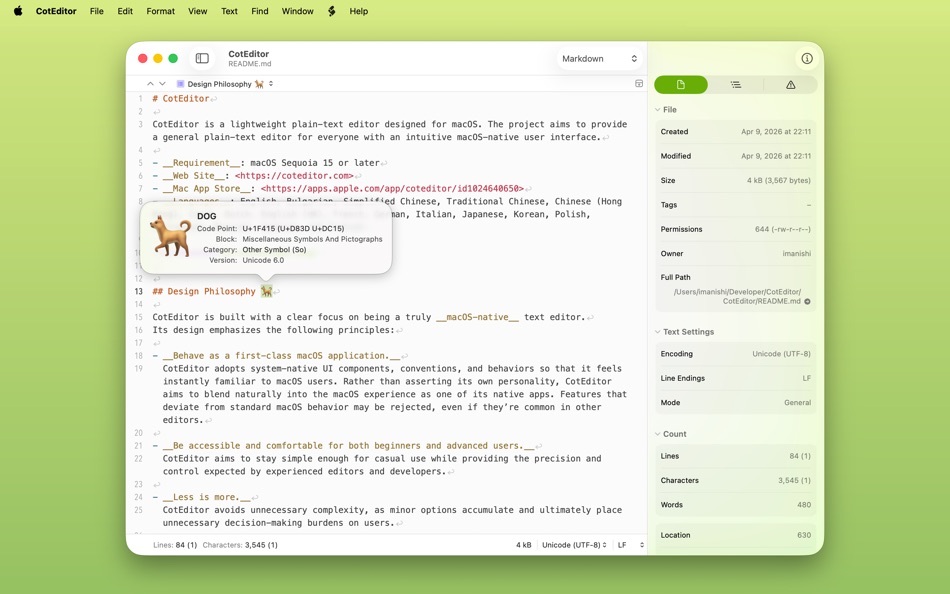Click the Modified row label
950x594 pixels.
point(676,156)
